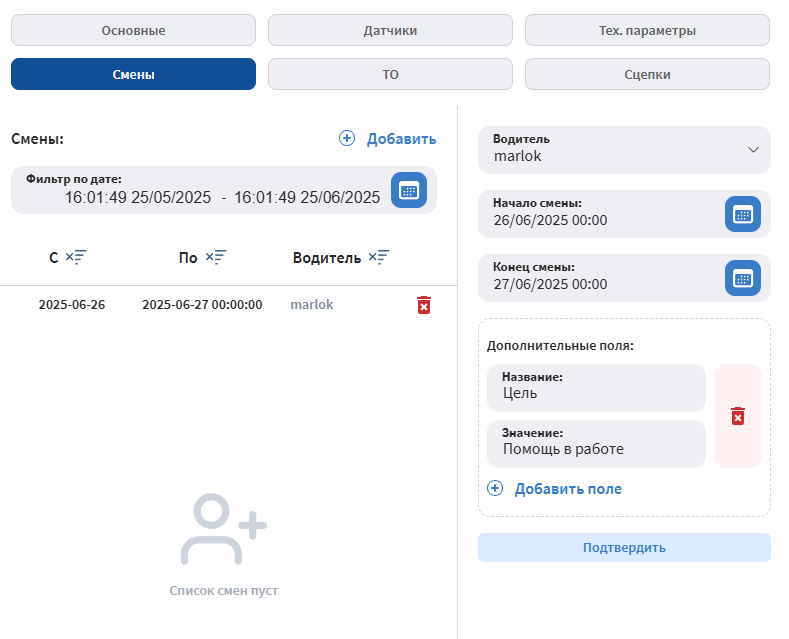Open the Датчики tab
The image size is (789, 639).
pos(390,30)
